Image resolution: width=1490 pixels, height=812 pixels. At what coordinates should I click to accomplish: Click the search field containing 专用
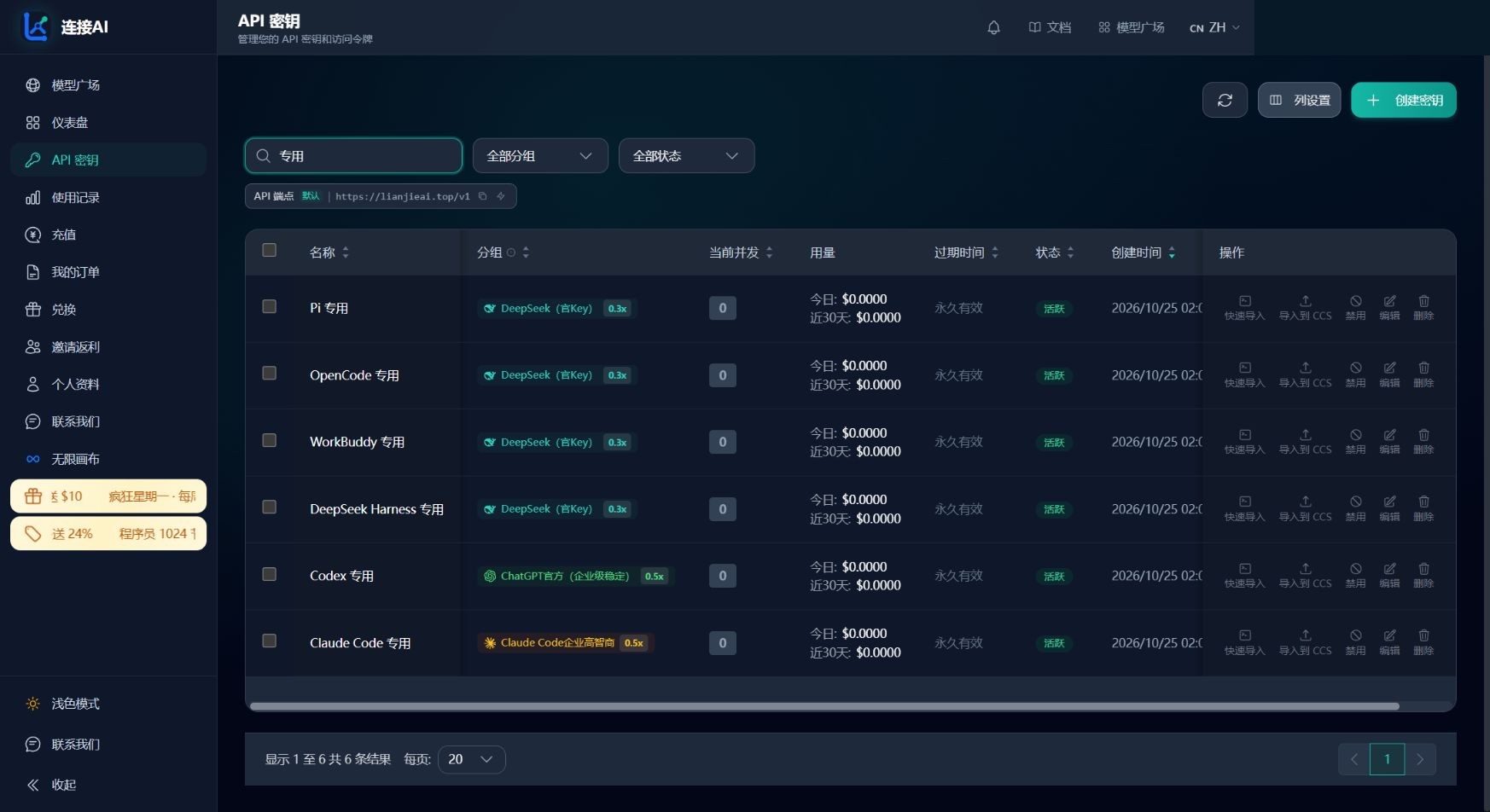[353, 156]
